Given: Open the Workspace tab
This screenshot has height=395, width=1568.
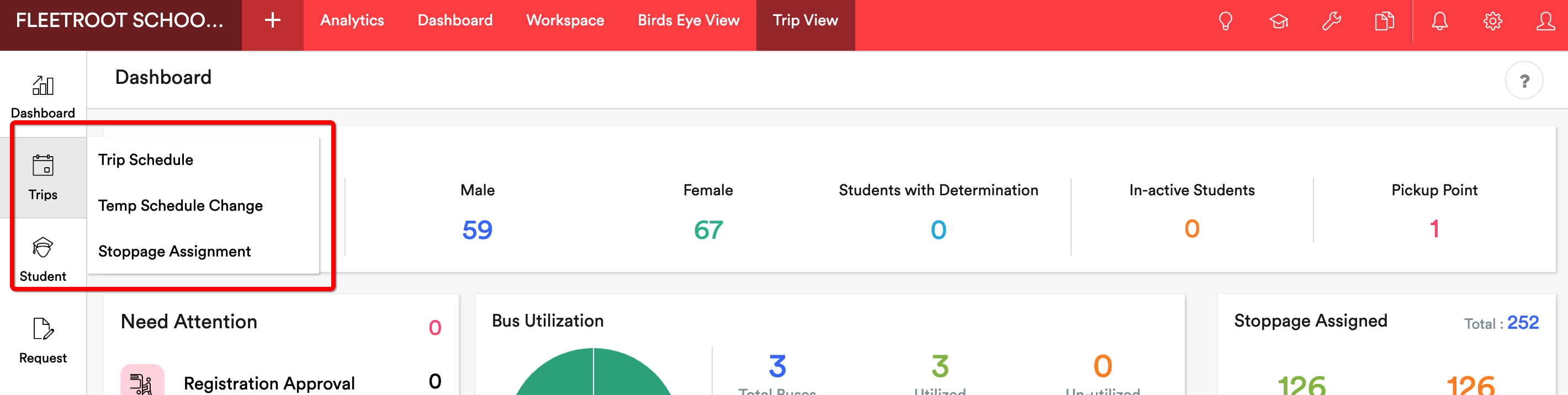Looking at the screenshot, I should point(565,21).
